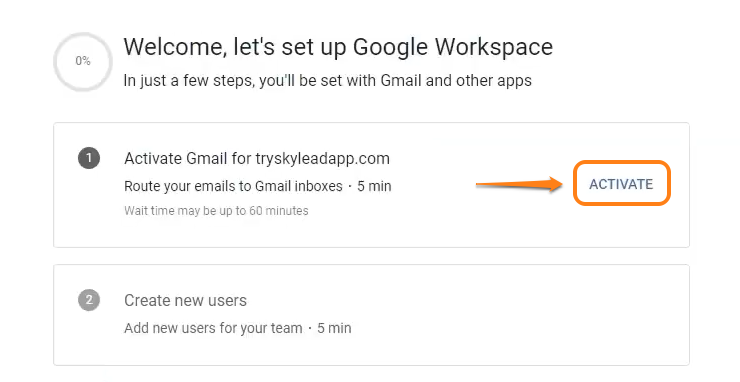The image size is (740, 382).
Task: Click 'Gmail and other apps' in subtitle
Action: pos(456,81)
